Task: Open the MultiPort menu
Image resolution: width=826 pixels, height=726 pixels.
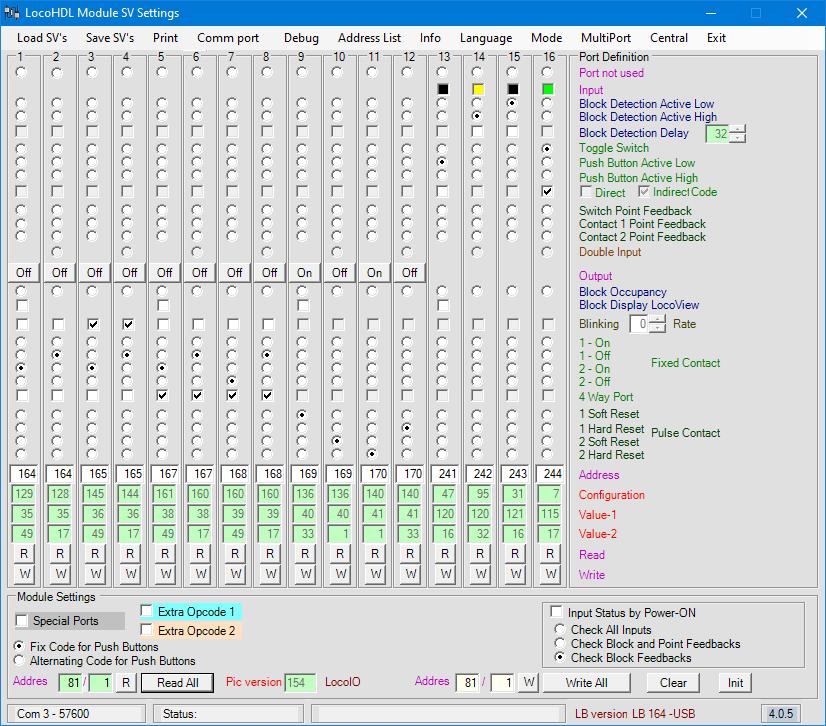Action: click(x=606, y=38)
